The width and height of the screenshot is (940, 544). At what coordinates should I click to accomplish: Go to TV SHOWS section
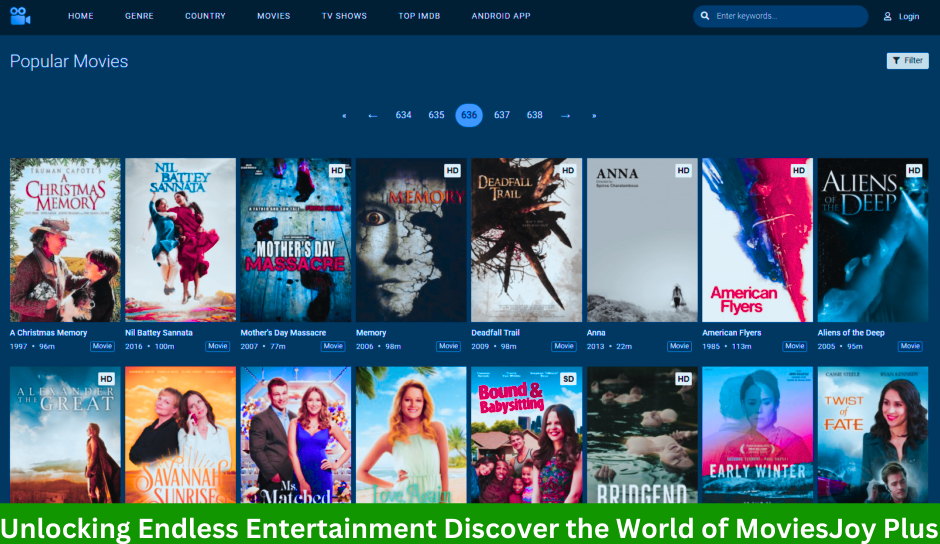tap(344, 16)
